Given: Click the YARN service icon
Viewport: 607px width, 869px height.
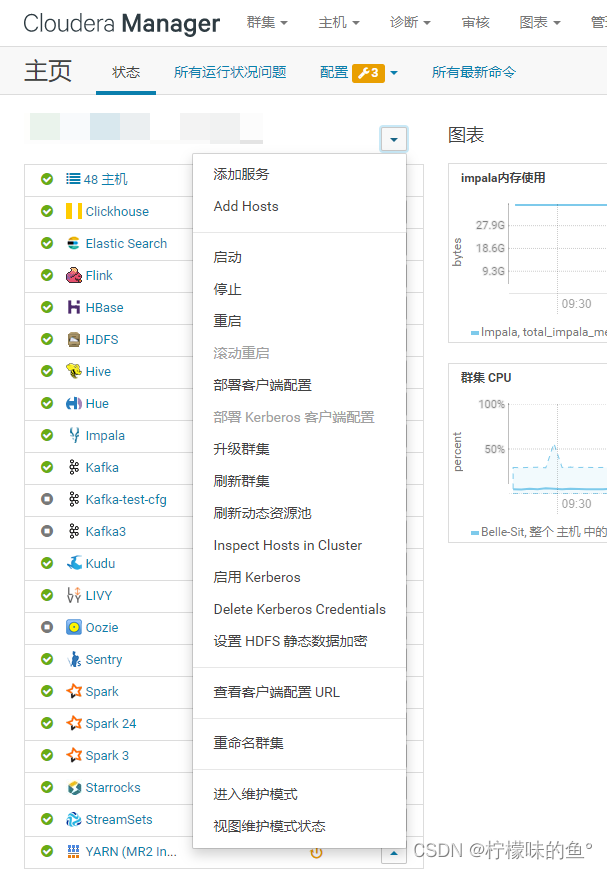Looking at the screenshot, I should coord(73,851).
